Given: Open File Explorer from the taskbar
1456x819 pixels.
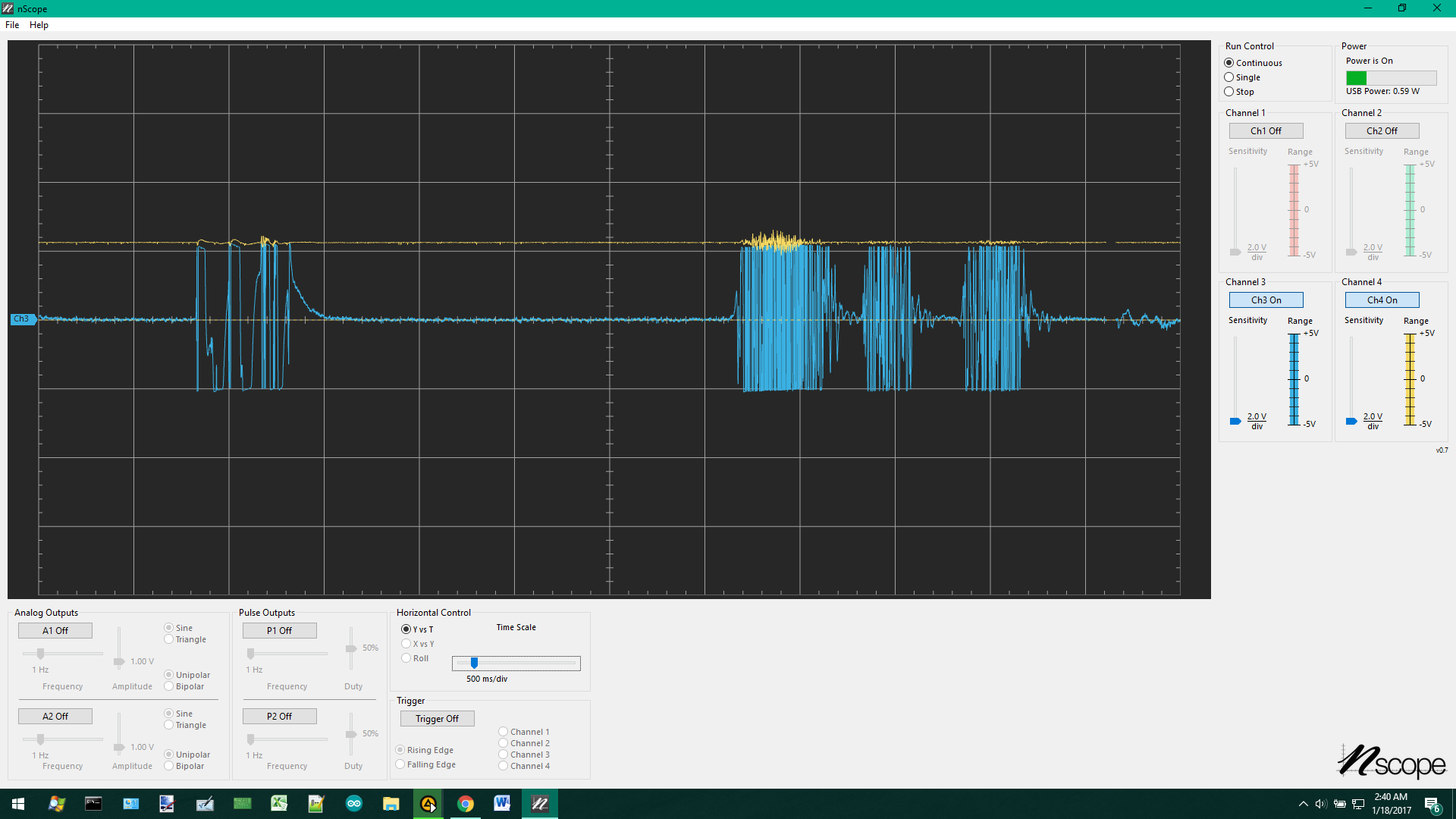Looking at the screenshot, I should [391, 804].
